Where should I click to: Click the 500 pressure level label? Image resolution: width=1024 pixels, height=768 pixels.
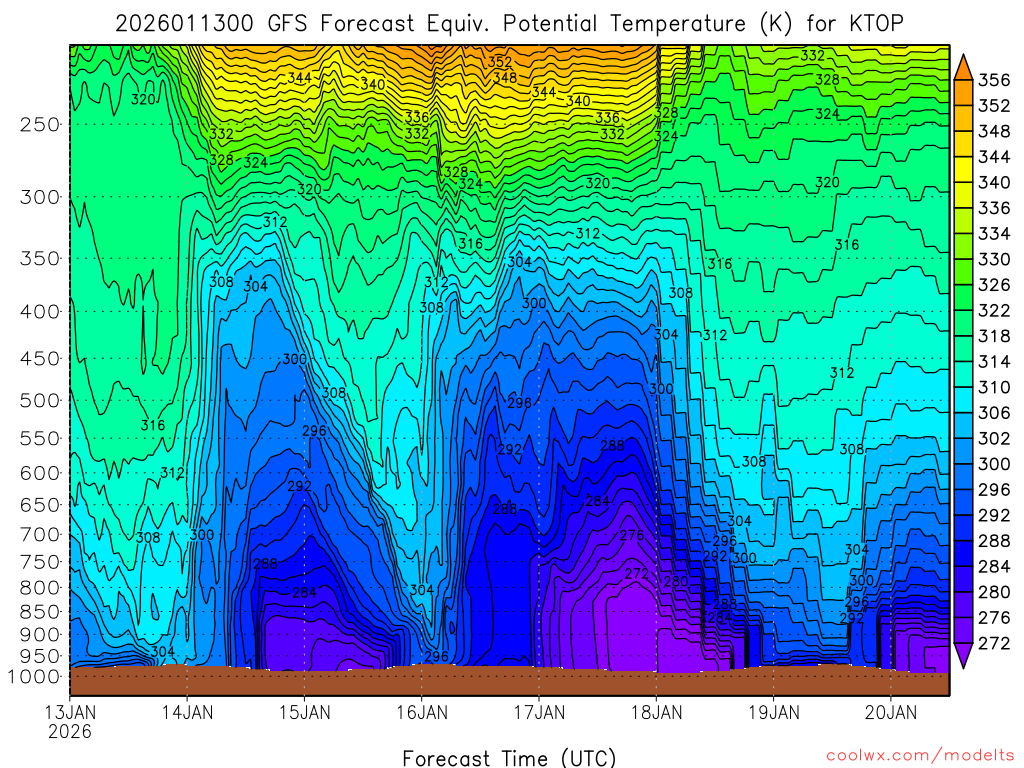coord(39,400)
